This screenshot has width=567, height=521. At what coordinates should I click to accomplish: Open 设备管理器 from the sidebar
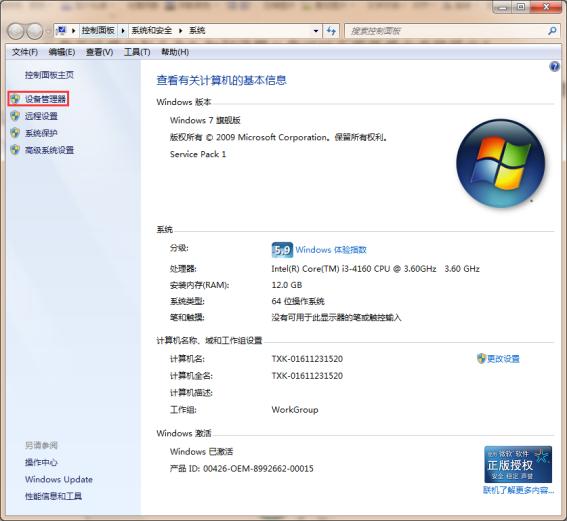(45, 99)
